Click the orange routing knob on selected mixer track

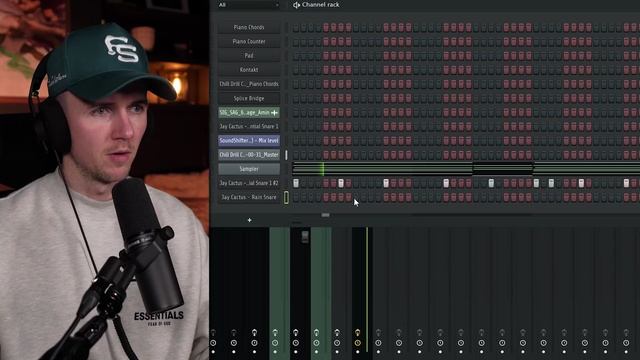[x=358, y=343]
